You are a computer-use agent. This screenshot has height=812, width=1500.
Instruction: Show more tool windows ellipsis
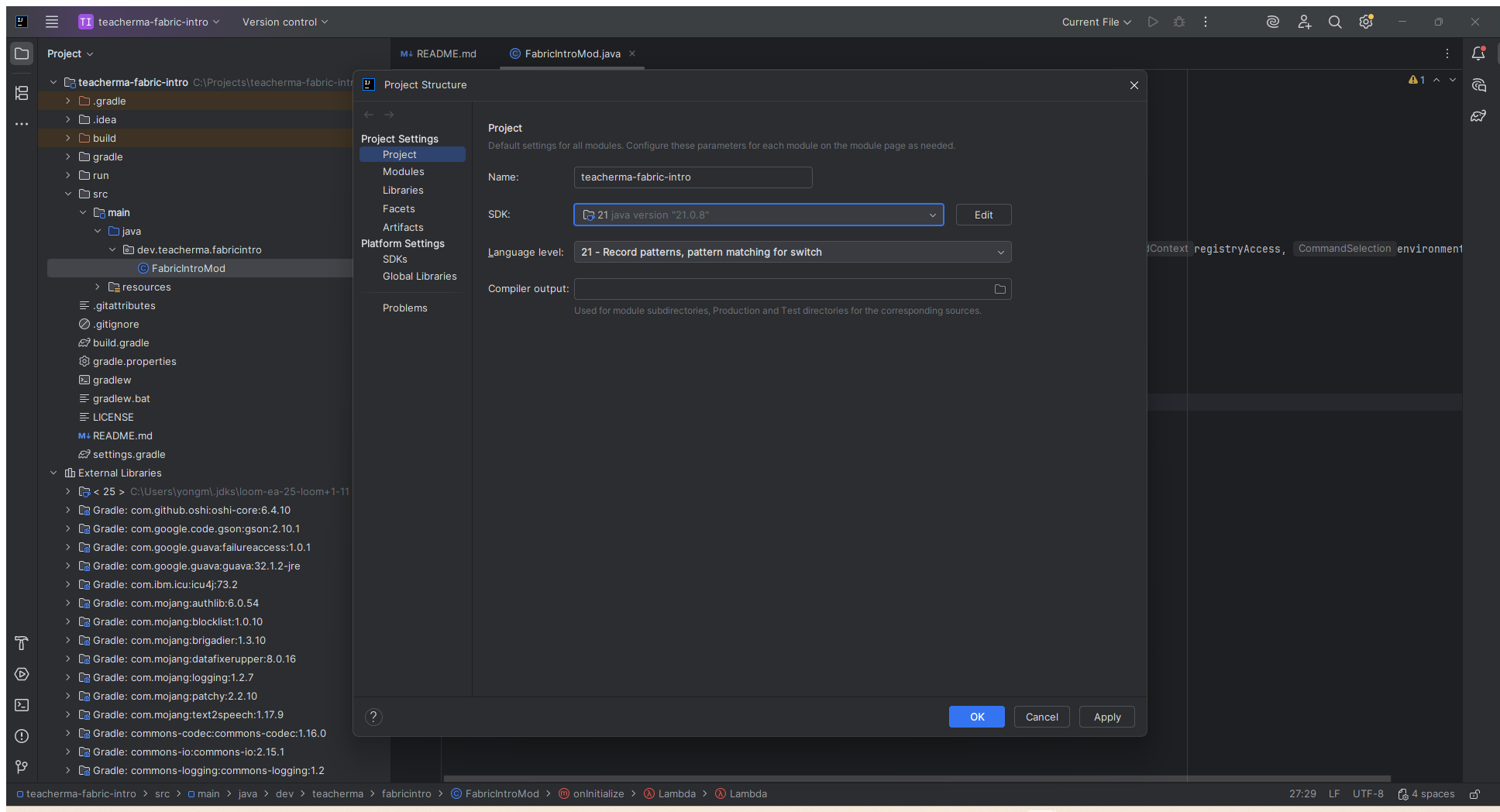coord(22,124)
